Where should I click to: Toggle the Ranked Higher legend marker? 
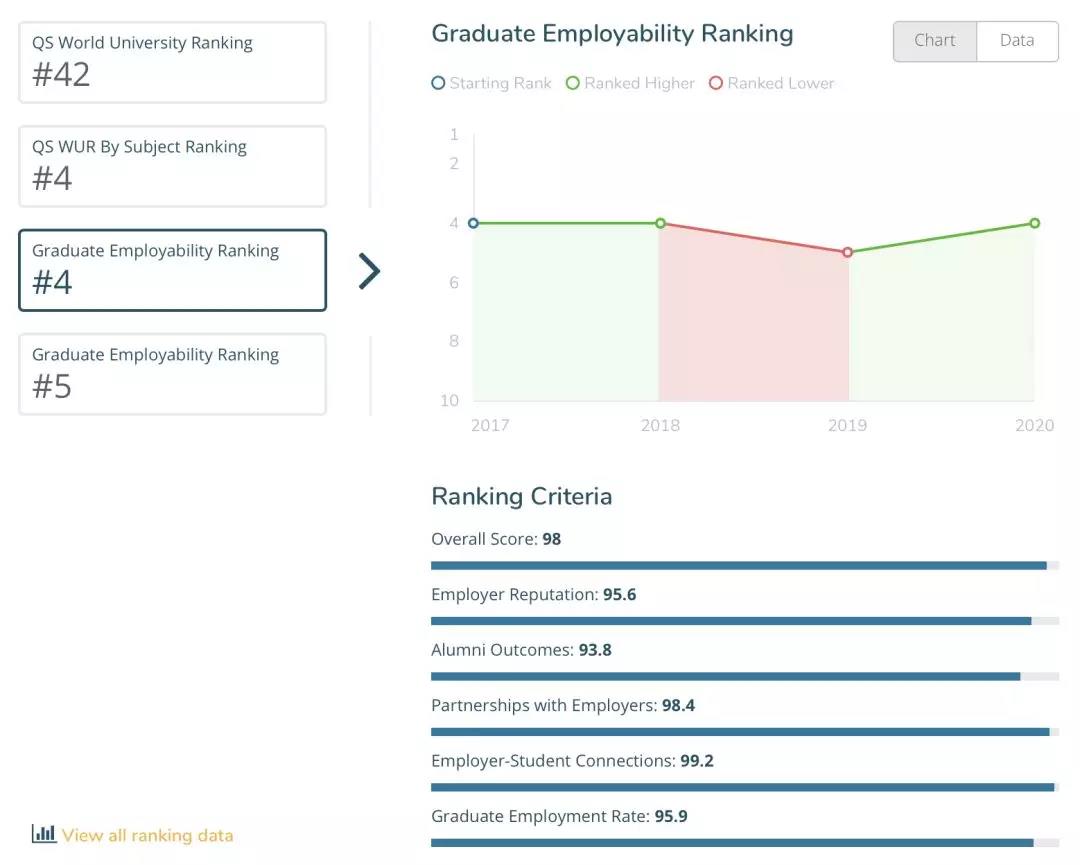(573, 83)
